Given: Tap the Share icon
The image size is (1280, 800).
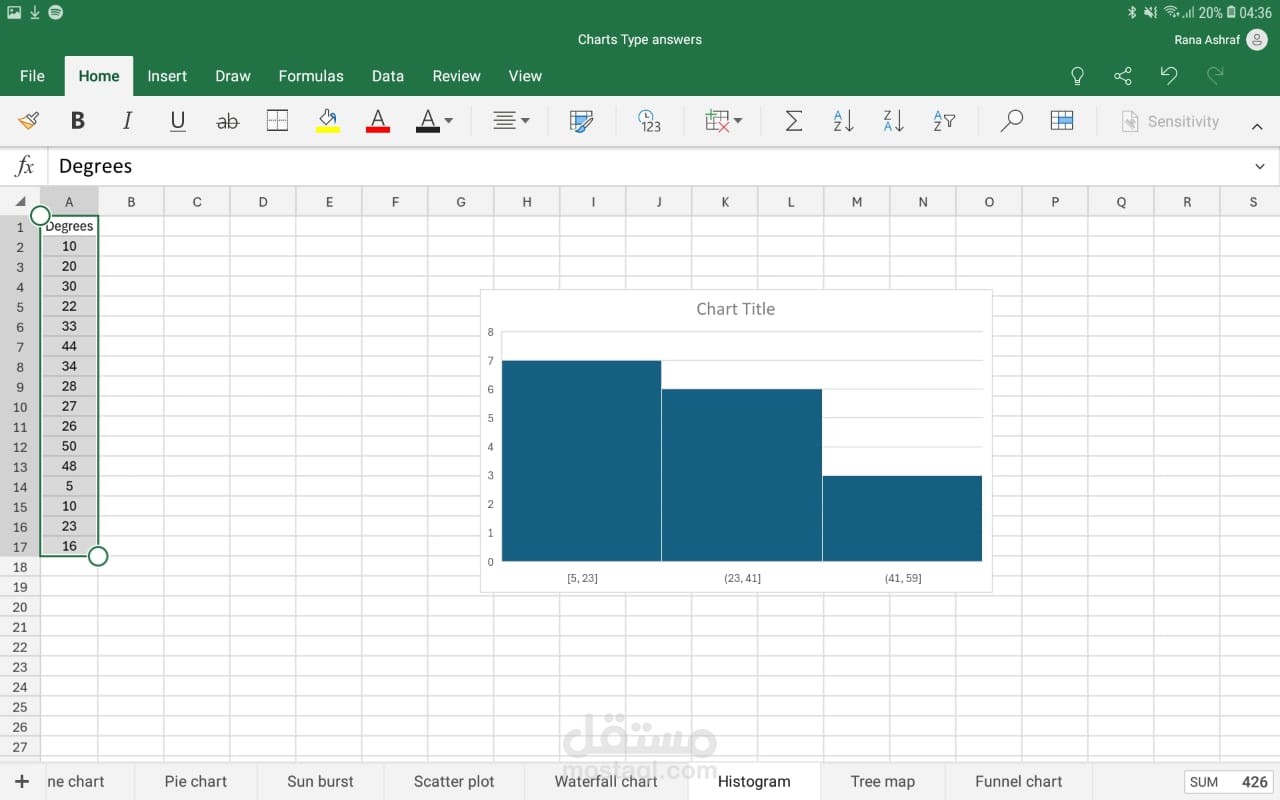Looking at the screenshot, I should click(x=1123, y=76).
